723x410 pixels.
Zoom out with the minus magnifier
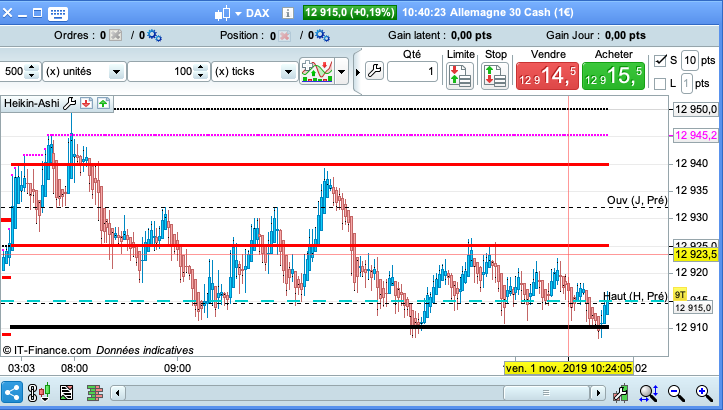[676, 393]
